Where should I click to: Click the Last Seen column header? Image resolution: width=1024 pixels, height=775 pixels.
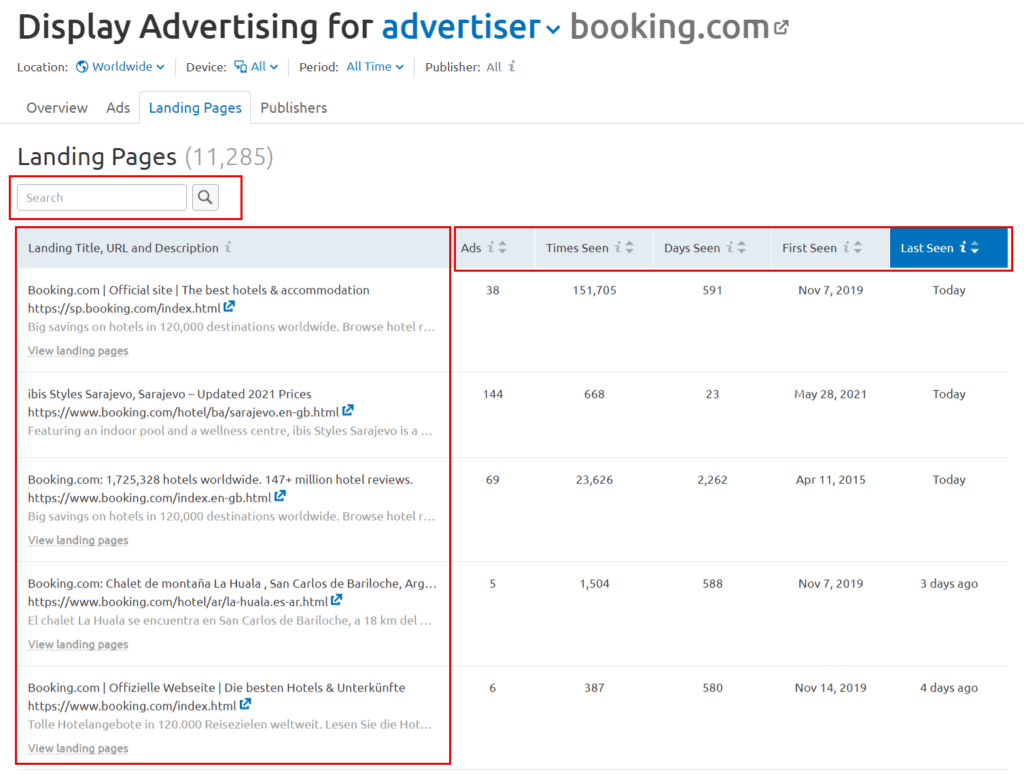pos(948,247)
